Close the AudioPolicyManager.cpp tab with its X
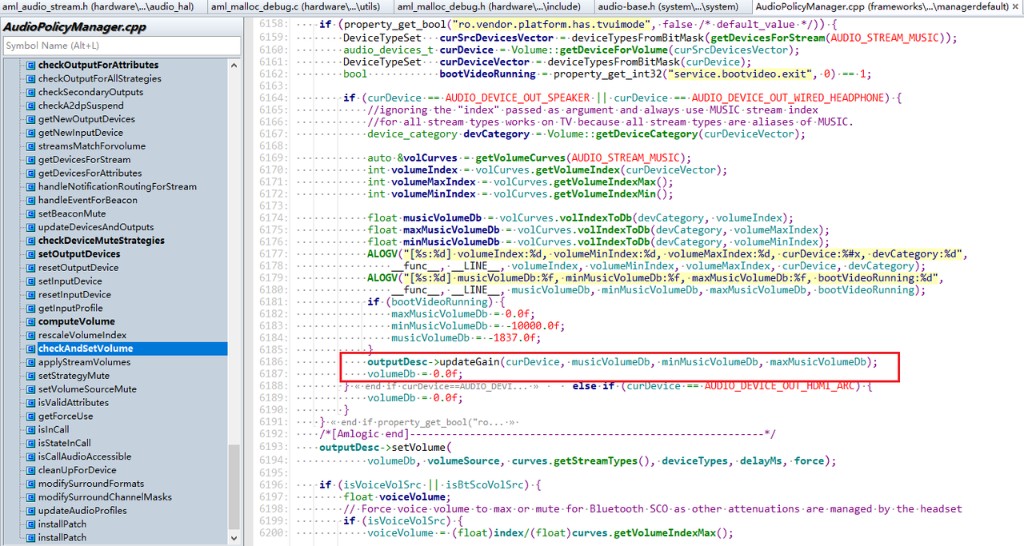 [x=1017, y=7]
